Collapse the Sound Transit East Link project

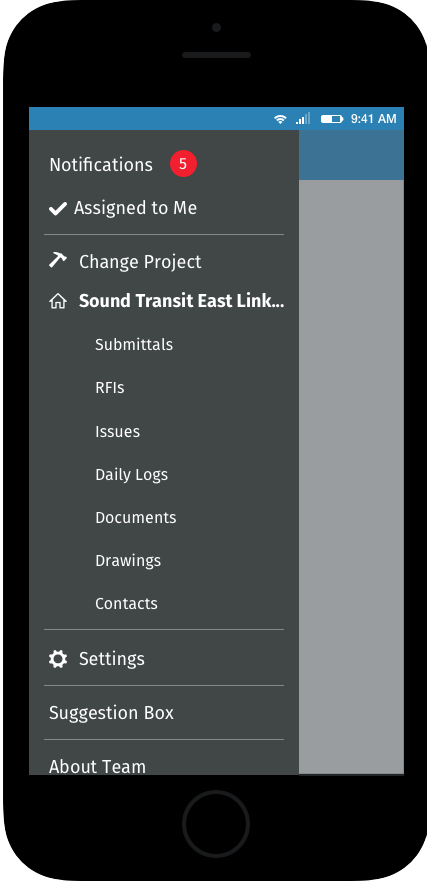coord(181,301)
